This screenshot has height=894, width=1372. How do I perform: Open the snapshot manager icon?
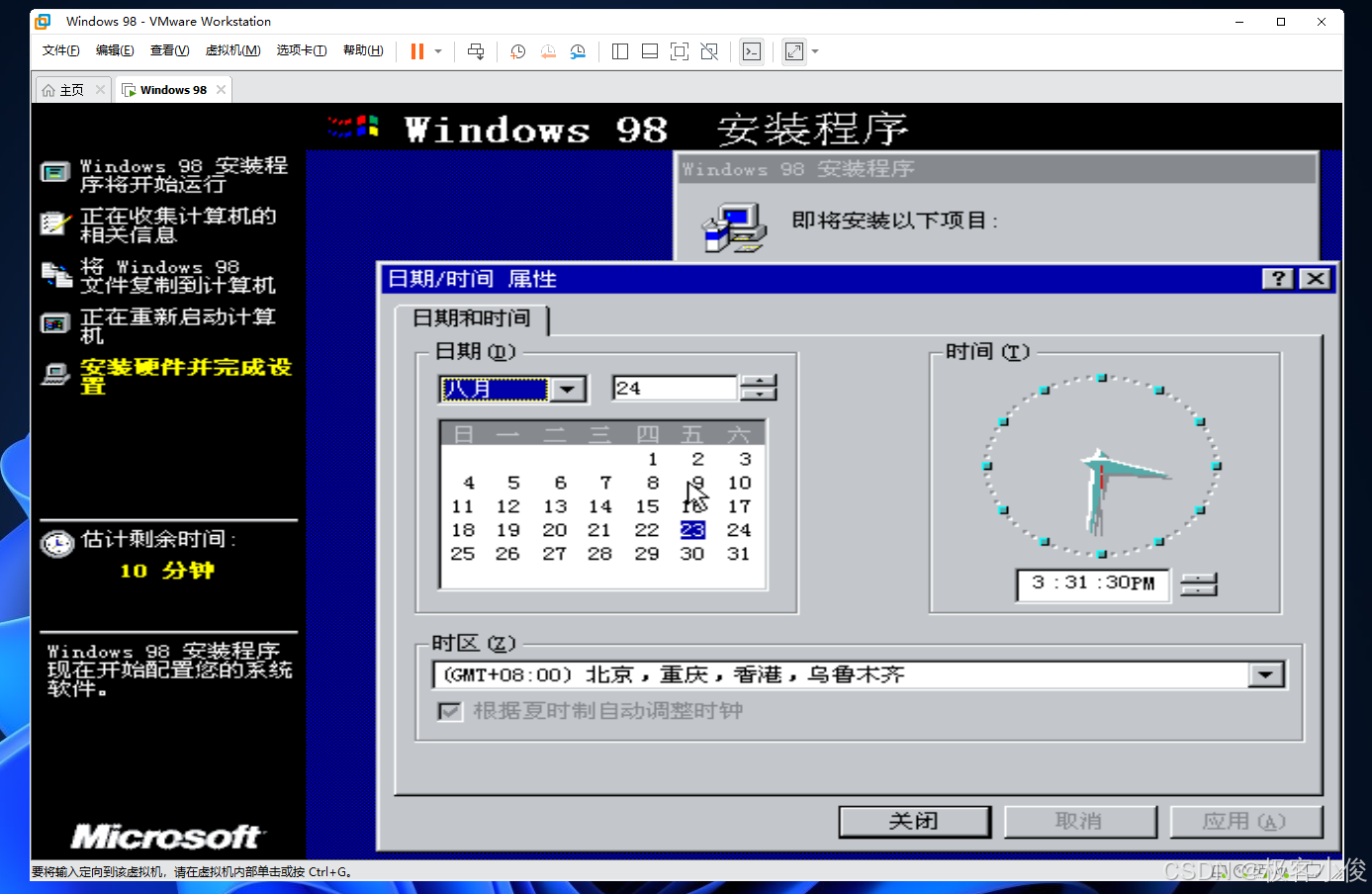click(578, 51)
